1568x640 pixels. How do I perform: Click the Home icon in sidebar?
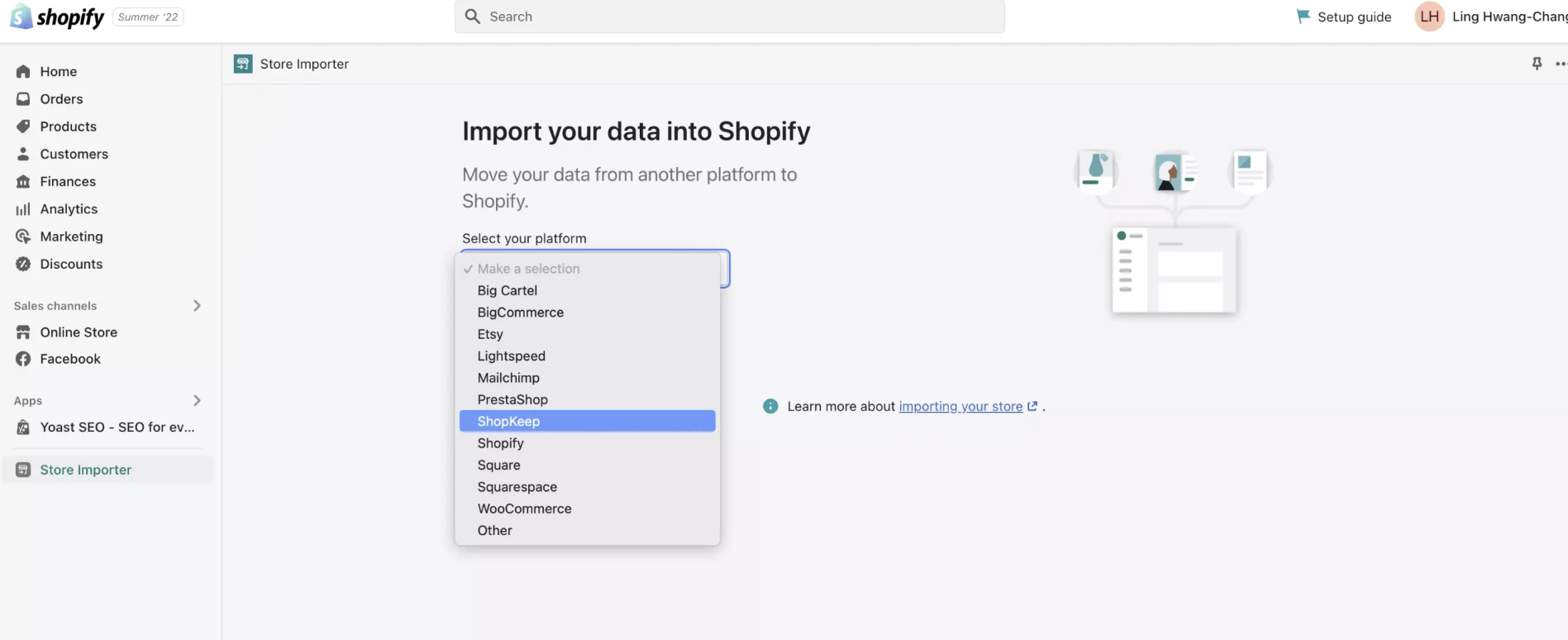[23, 72]
